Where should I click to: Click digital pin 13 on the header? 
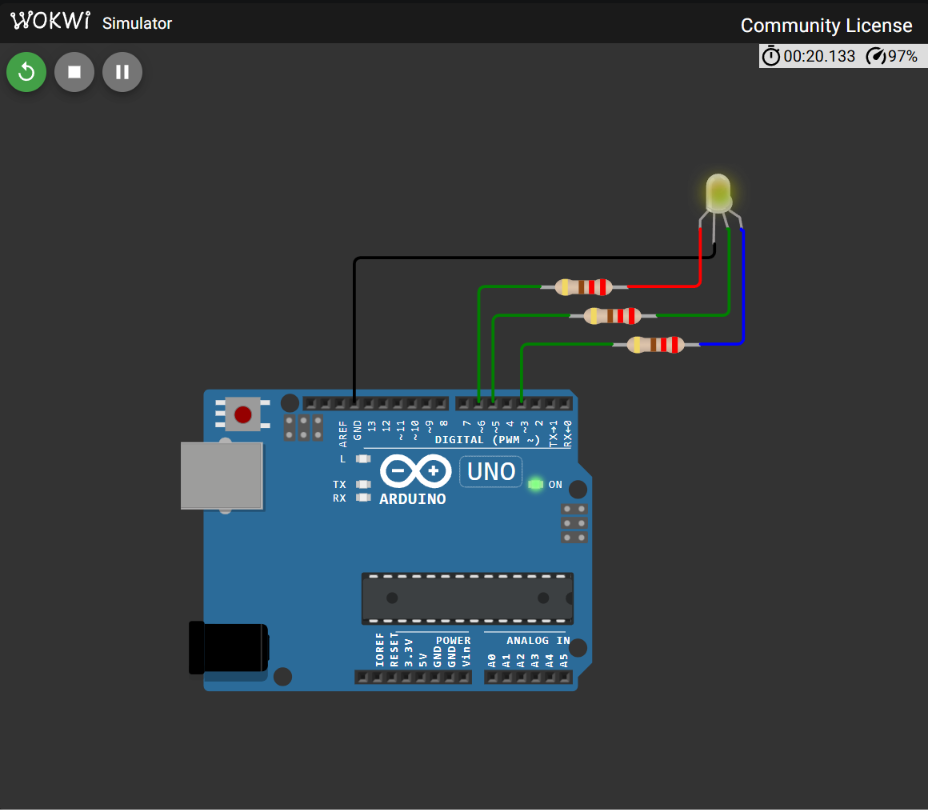[x=369, y=404]
